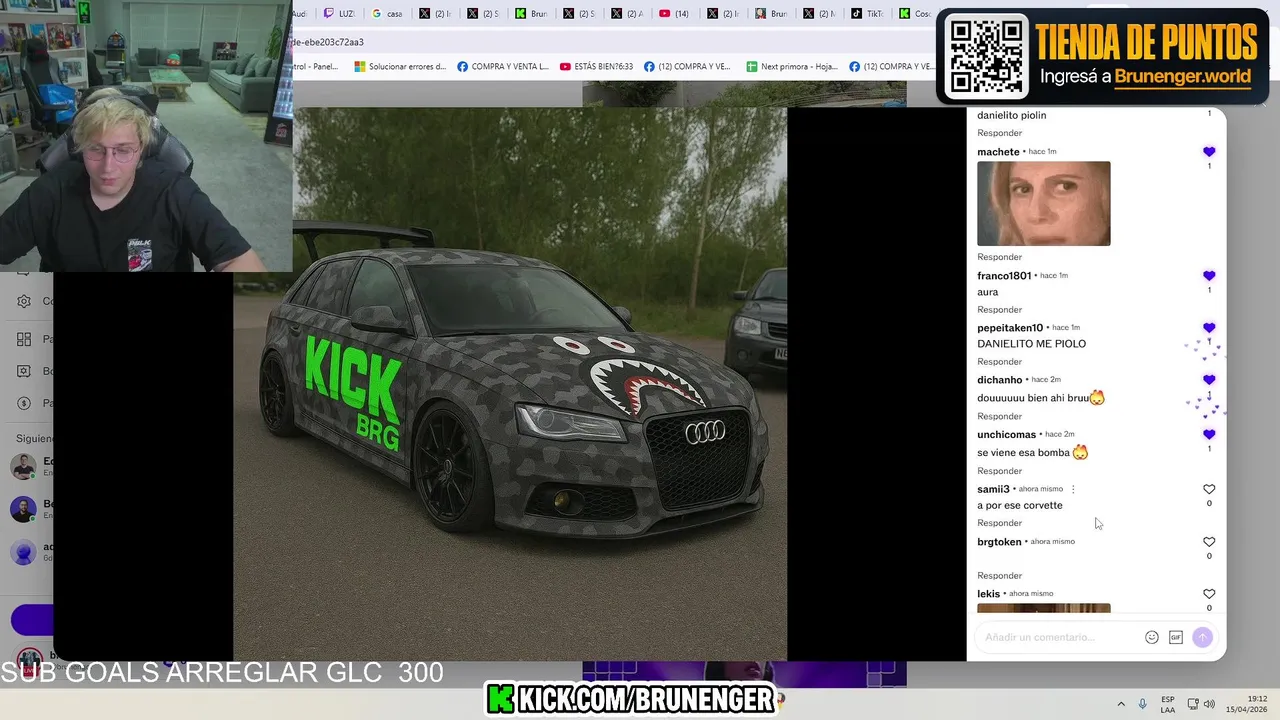The image size is (1280, 720).
Task: Open the samii3 username profile
Action: [x=993, y=489]
